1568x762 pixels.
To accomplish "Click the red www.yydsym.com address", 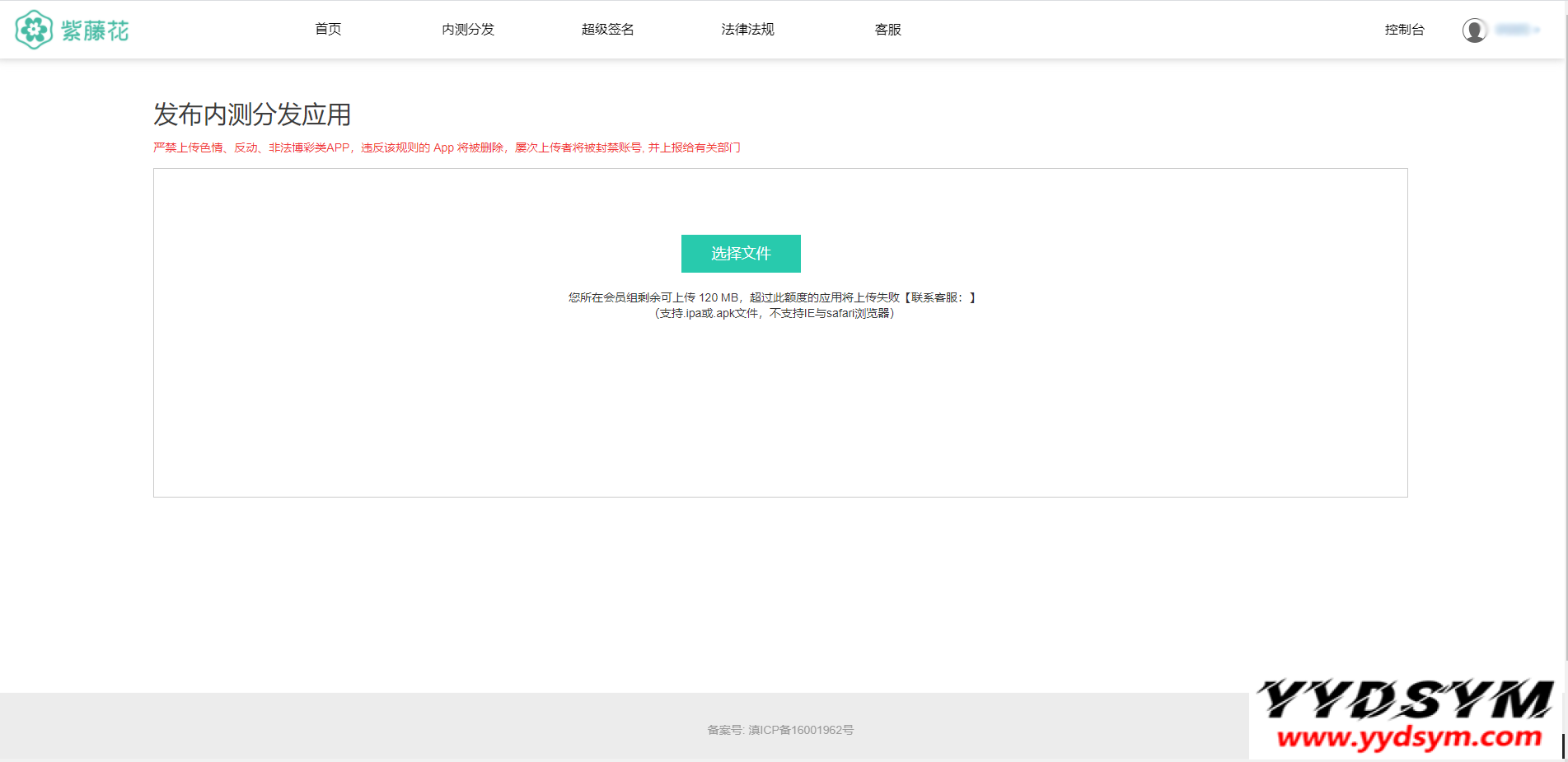I will (1409, 736).
